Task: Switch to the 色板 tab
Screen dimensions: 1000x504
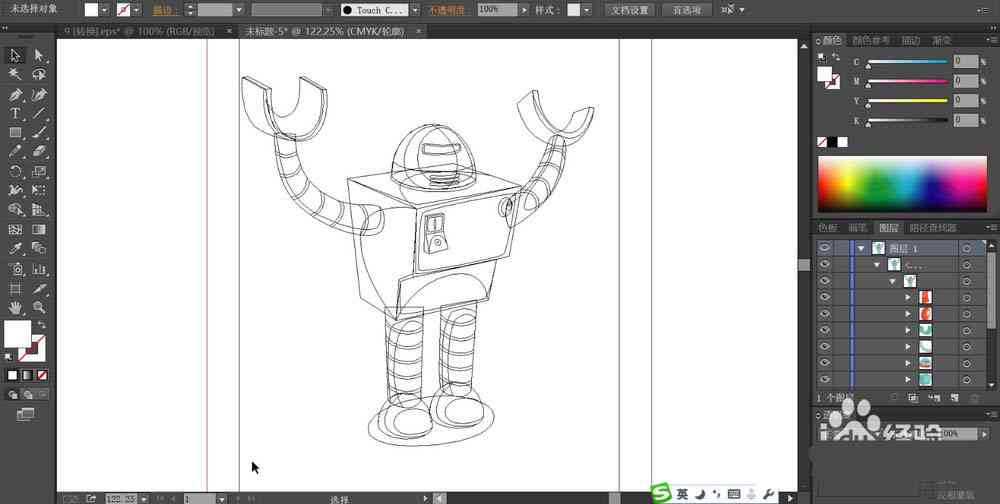Action: click(828, 228)
